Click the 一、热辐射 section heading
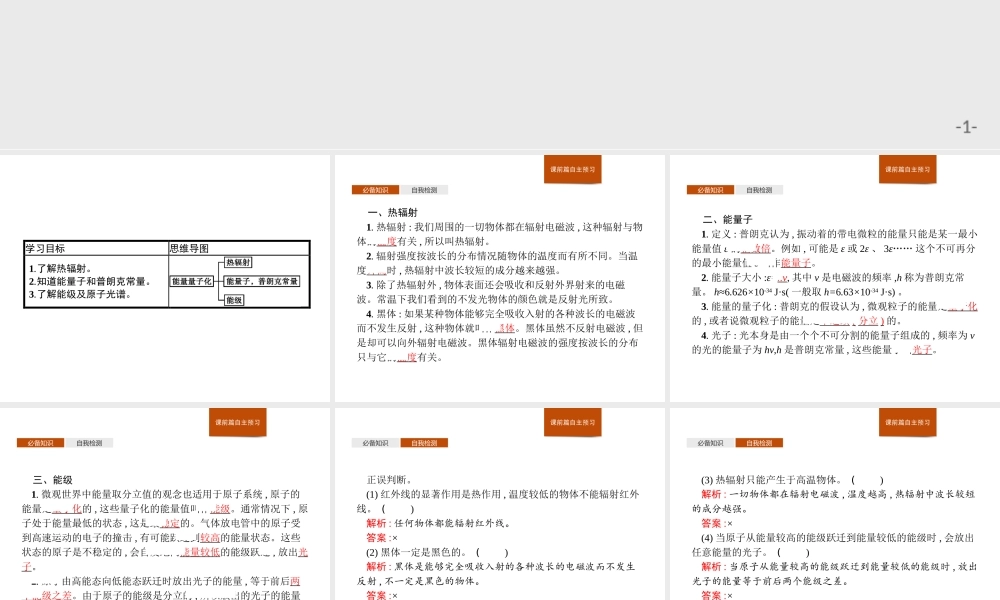Screen dimensions: 1000x600 coord(392,213)
